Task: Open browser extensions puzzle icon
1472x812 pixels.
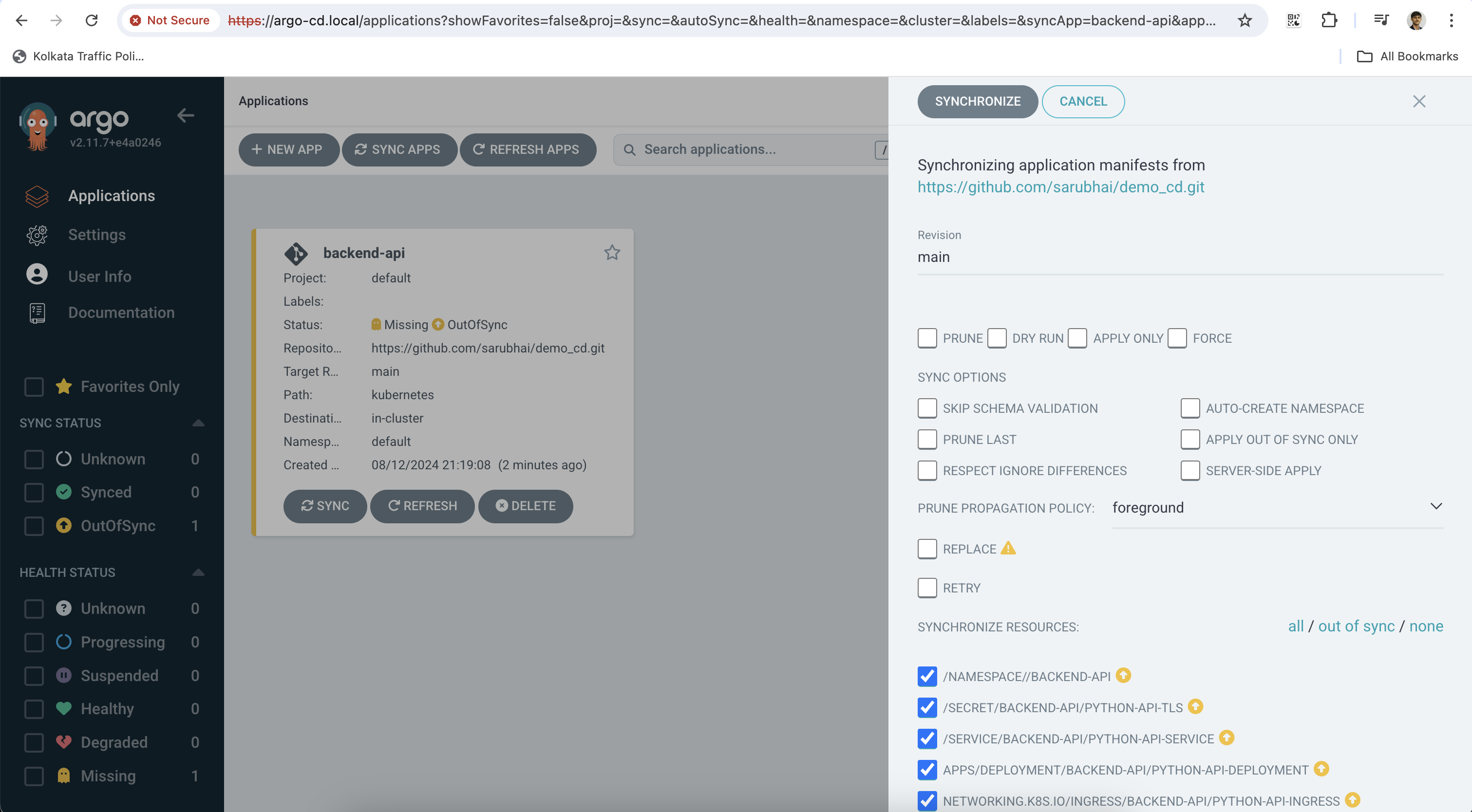Action: tap(1329, 20)
